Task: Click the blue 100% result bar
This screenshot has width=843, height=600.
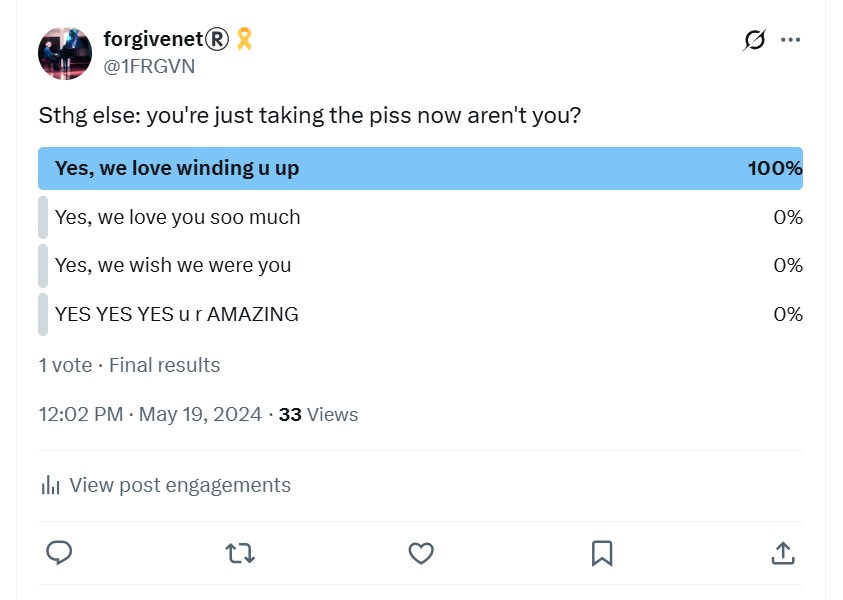Action: coord(420,168)
